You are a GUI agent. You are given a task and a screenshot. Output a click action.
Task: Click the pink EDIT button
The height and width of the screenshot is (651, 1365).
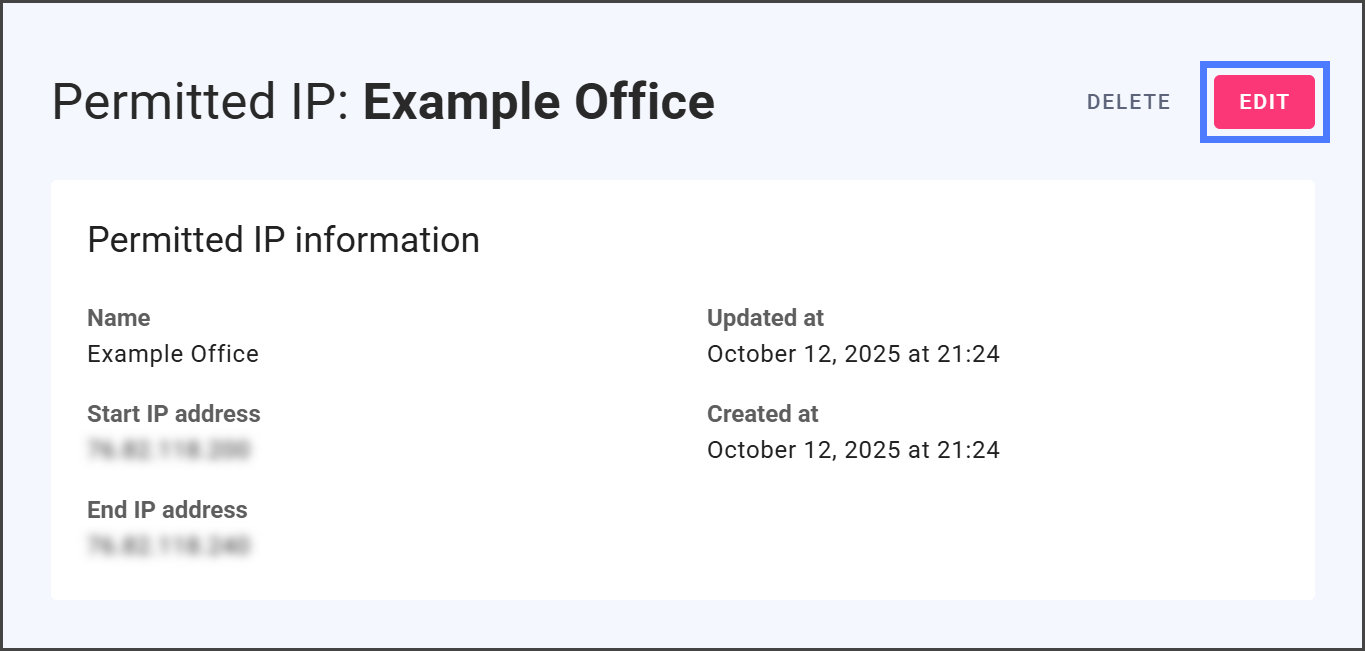[1264, 102]
